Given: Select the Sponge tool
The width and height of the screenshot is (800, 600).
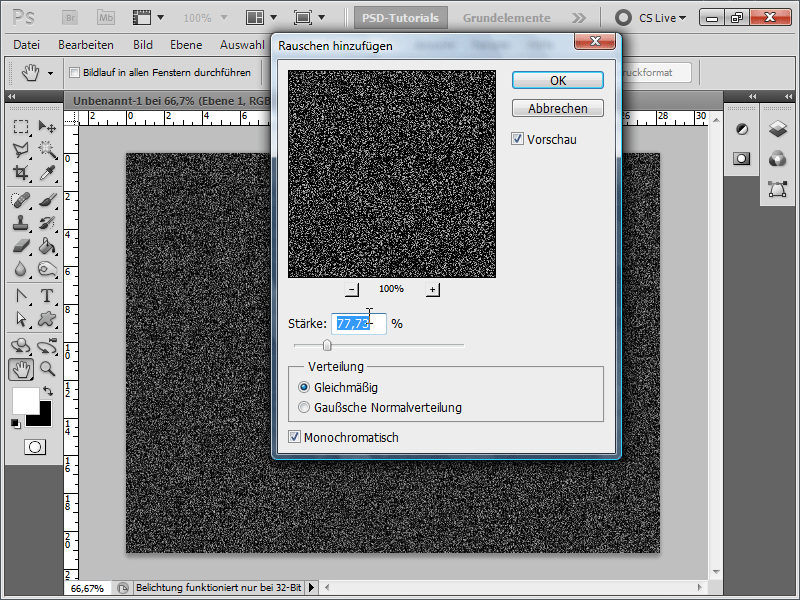Looking at the screenshot, I should [x=47, y=269].
